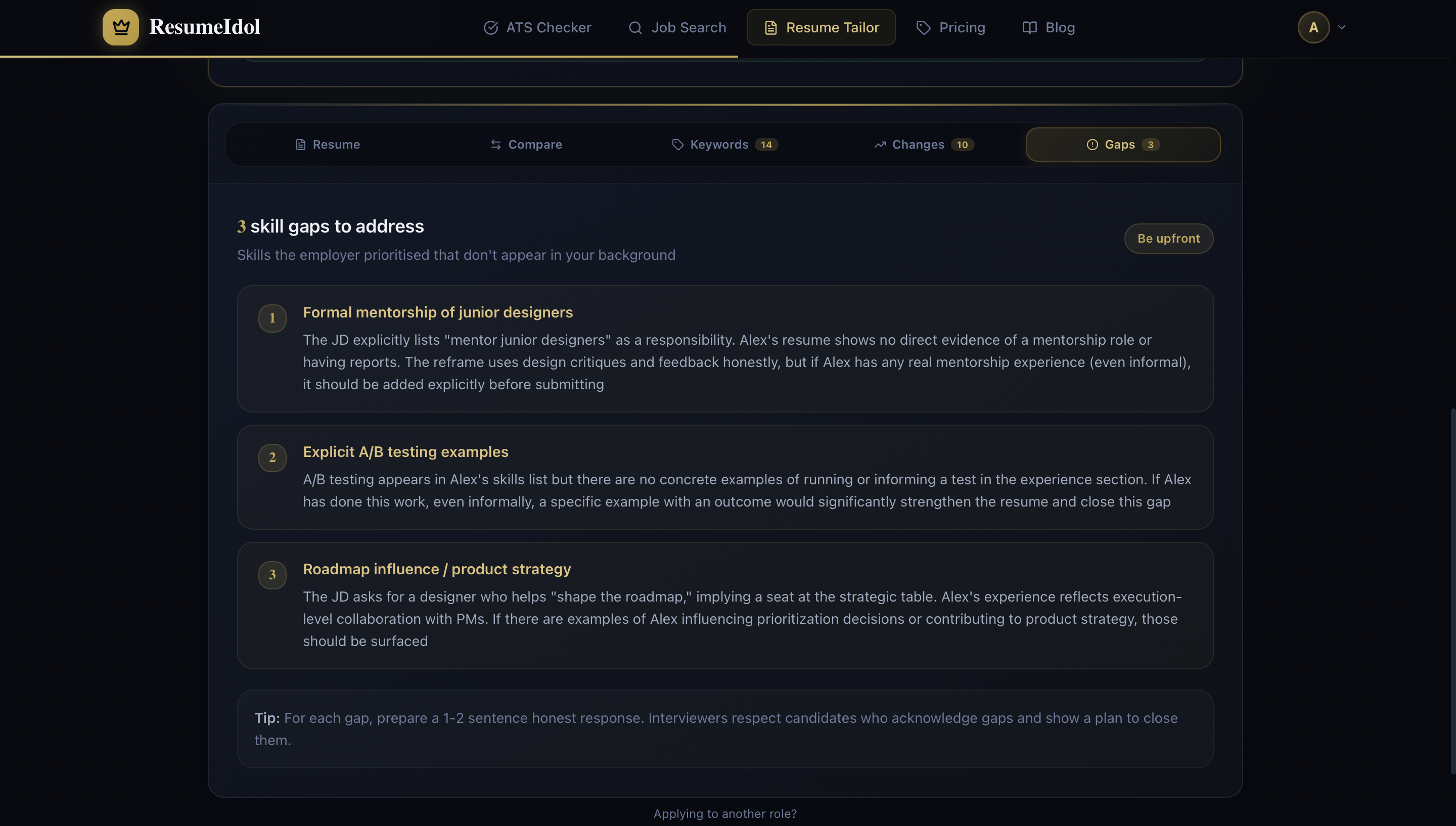1456x826 pixels.
Task: Open ATS Checker from navigation
Action: coord(536,27)
